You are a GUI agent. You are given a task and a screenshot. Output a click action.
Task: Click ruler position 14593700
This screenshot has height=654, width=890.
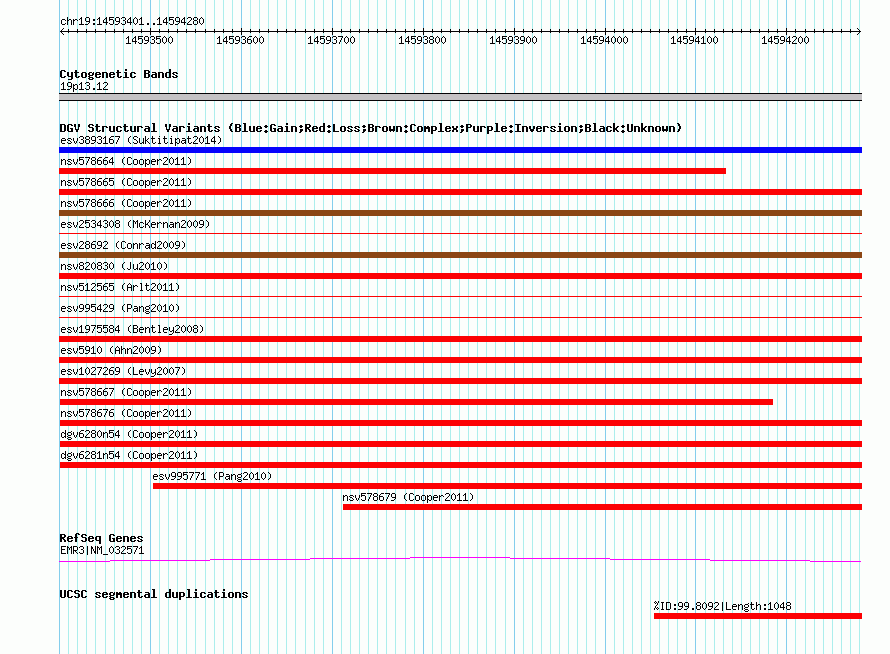coord(331,40)
